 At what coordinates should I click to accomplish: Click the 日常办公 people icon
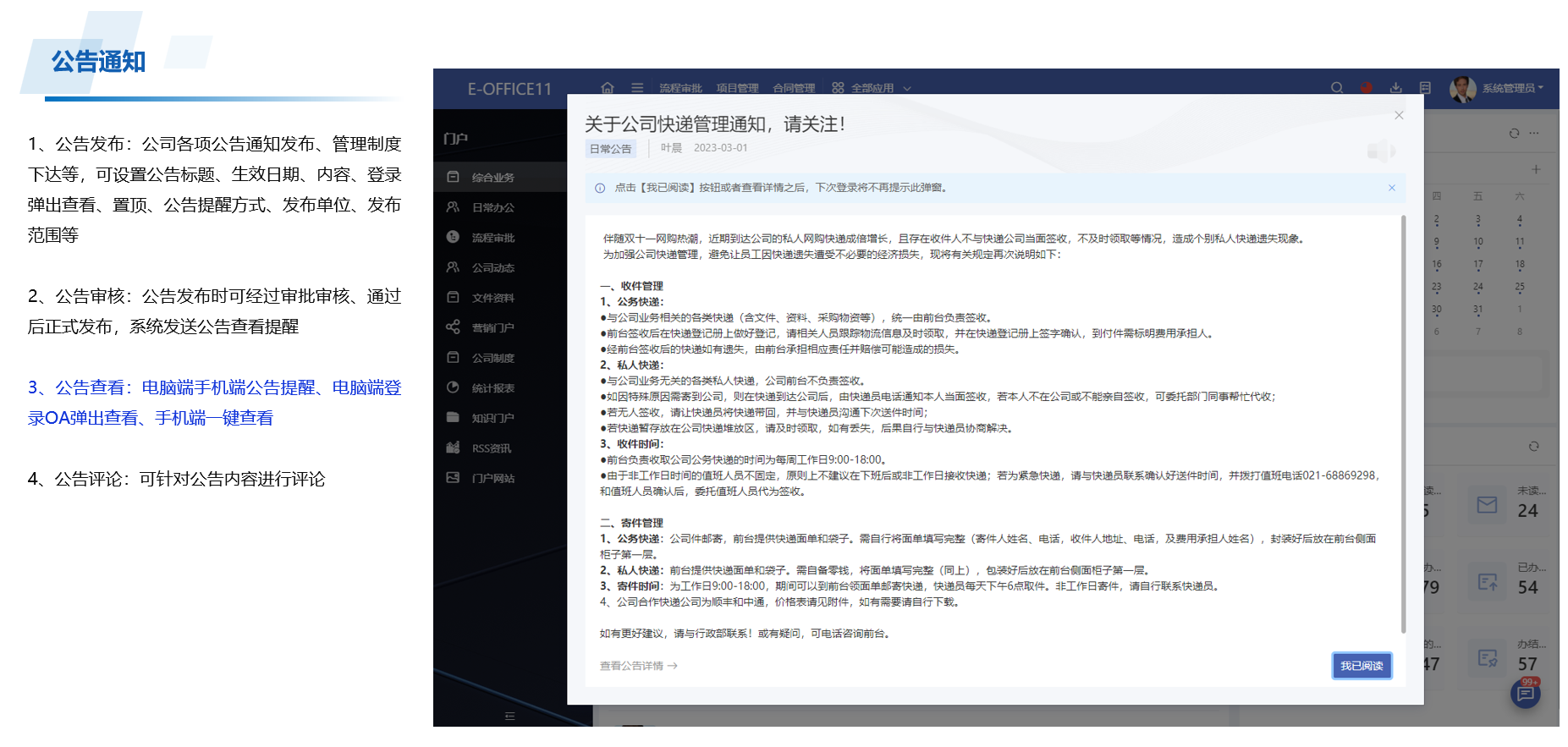coord(453,206)
